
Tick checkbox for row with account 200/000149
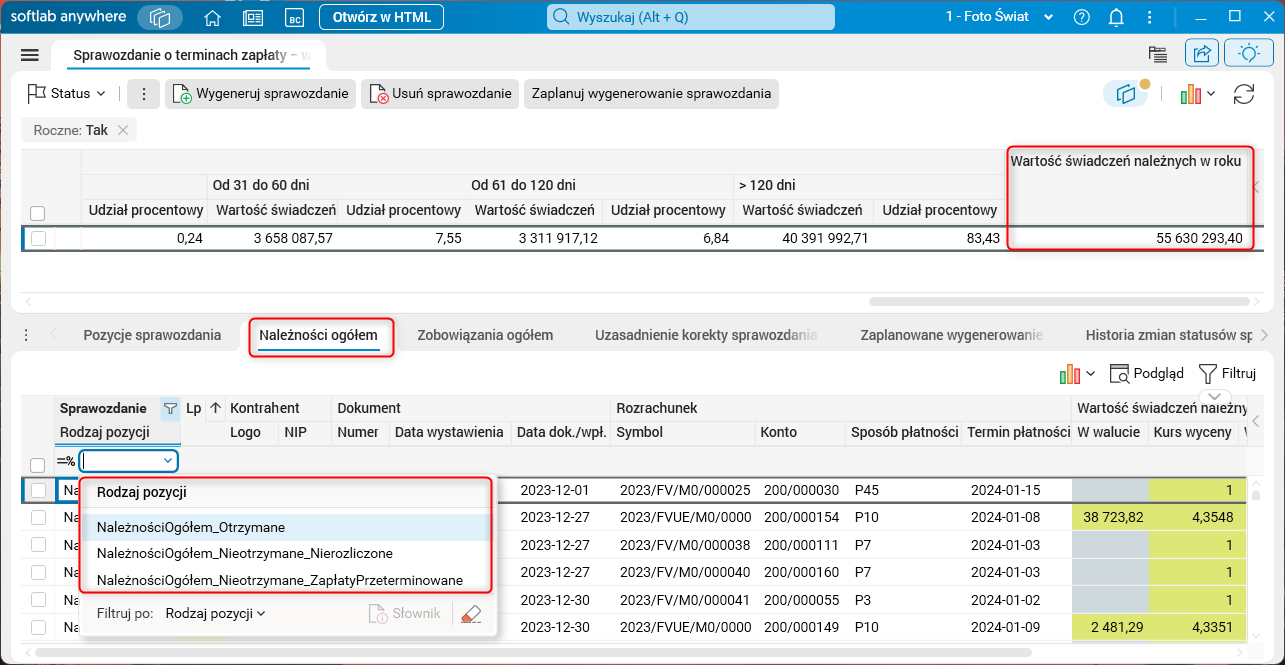coord(38,627)
